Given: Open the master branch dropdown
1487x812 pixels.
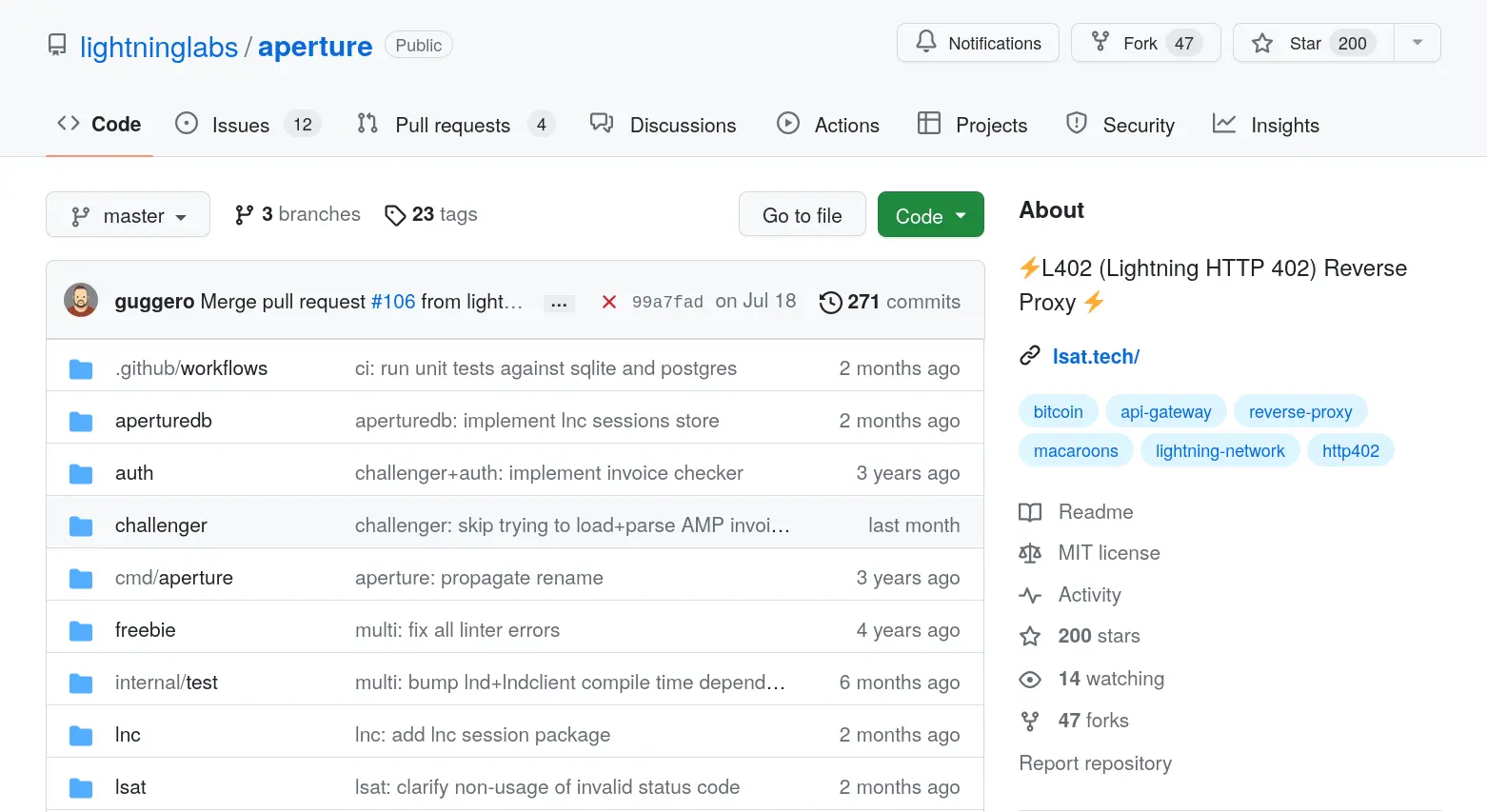Looking at the screenshot, I should (128, 215).
